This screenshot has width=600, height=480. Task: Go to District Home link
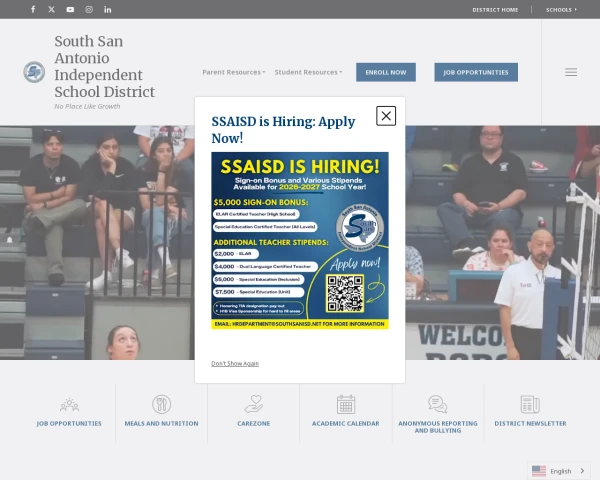click(x=495, y=10)
